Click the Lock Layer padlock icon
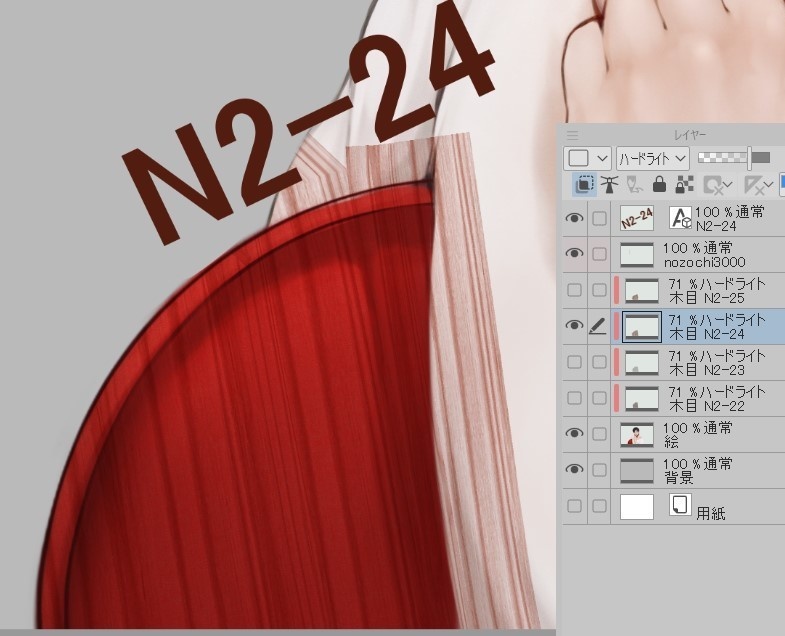Screen dimensions: 785x636 click(x=659, y=185)
